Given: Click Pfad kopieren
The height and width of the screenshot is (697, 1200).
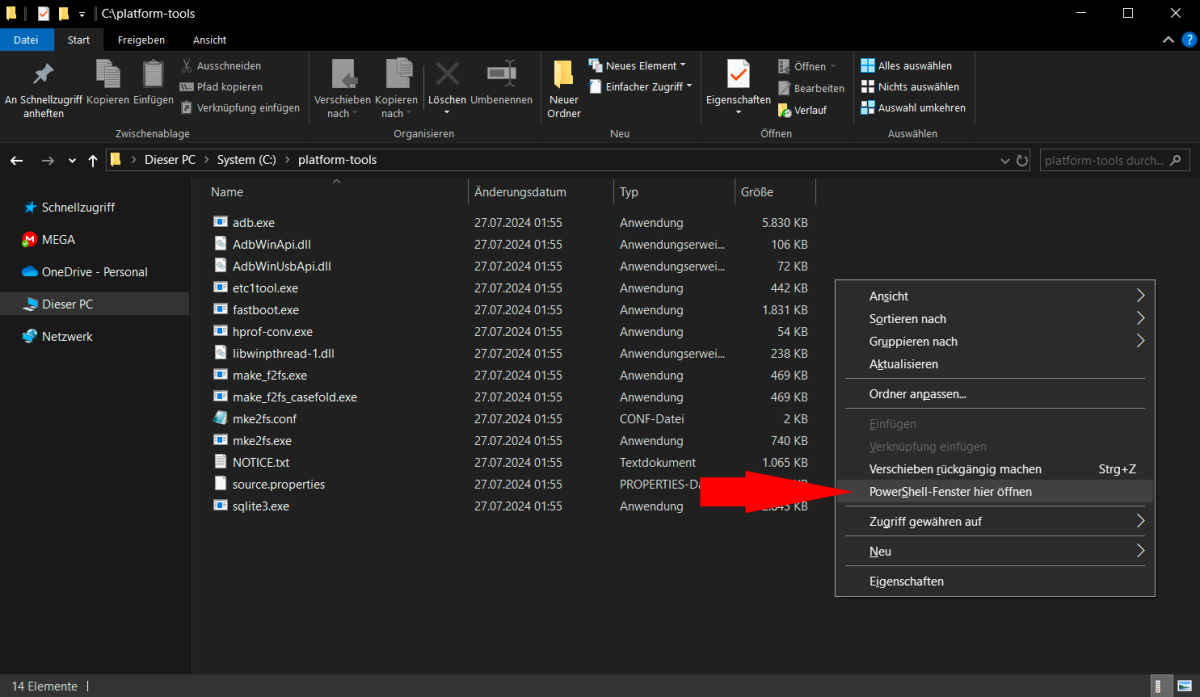Looking at the screenshot, I should [221, 87].
